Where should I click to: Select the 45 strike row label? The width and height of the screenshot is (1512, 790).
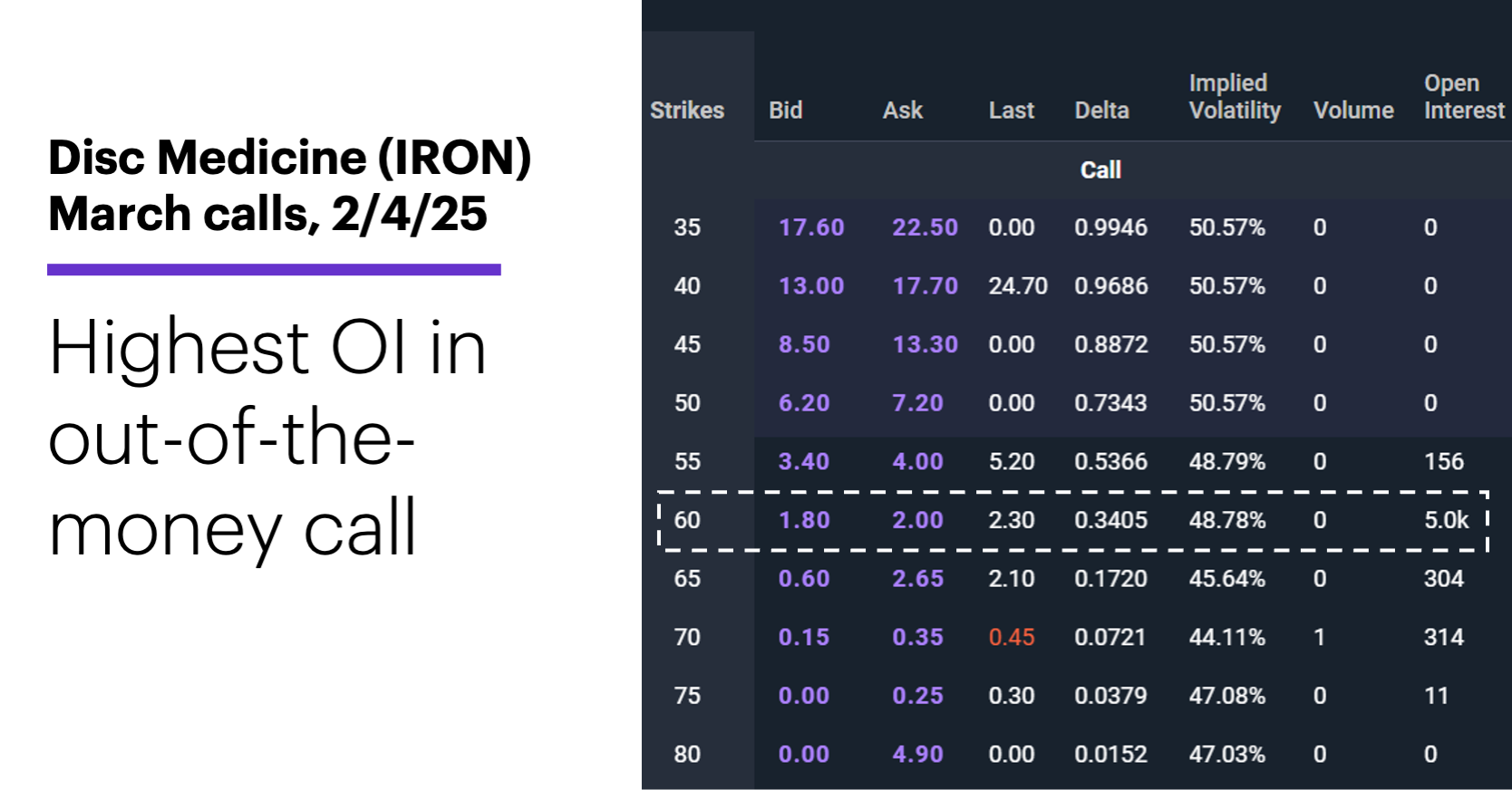click(687, 345)
